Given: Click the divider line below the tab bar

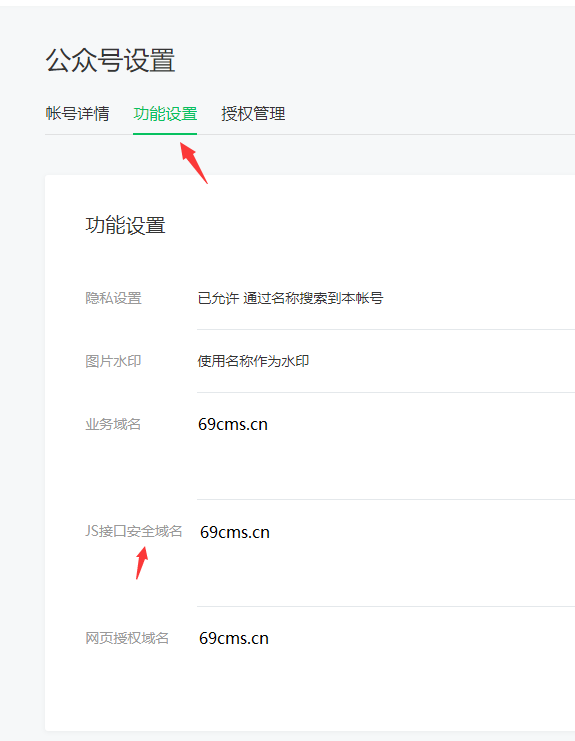Looking at the screenshot, I should 310,134.
